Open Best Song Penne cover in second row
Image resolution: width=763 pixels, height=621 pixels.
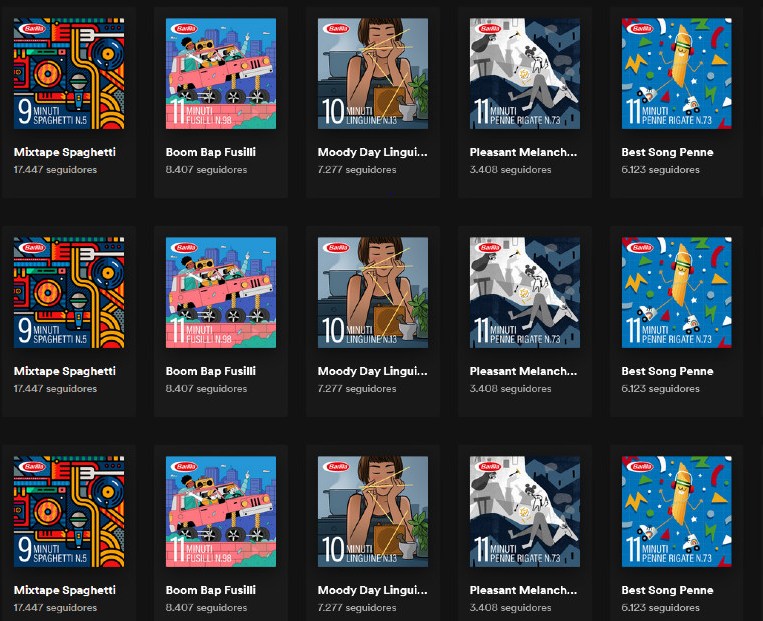click(x=677, y=293)
